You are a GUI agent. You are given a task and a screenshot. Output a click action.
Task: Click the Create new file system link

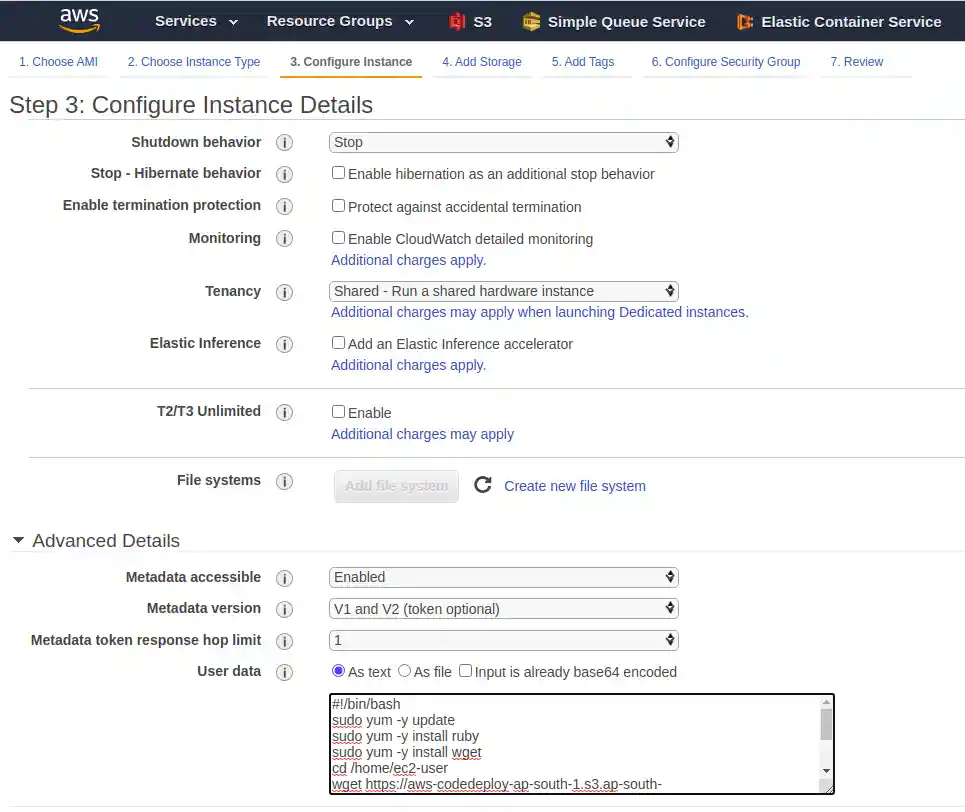(574, 486)
